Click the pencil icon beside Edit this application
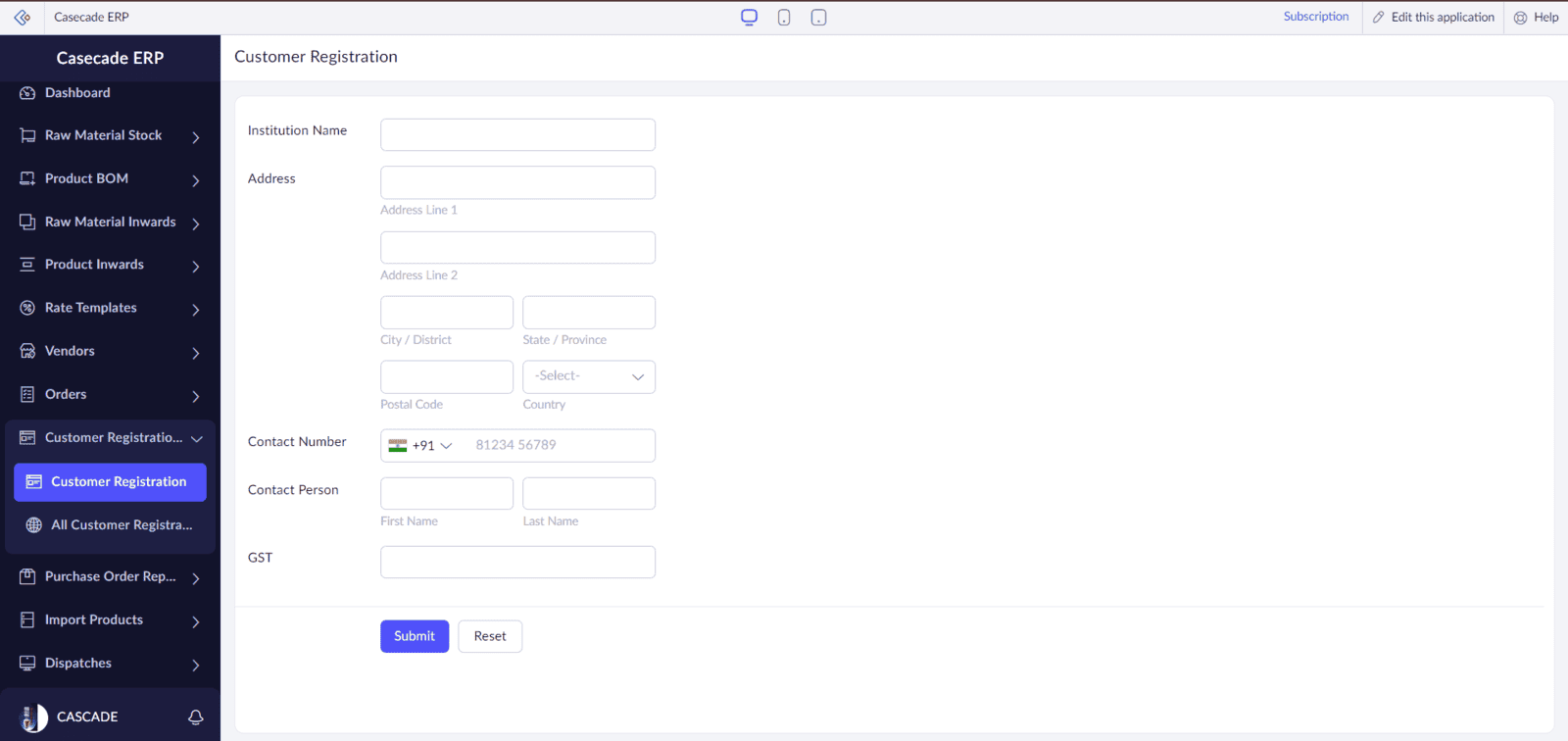 tap(1378, 18)
